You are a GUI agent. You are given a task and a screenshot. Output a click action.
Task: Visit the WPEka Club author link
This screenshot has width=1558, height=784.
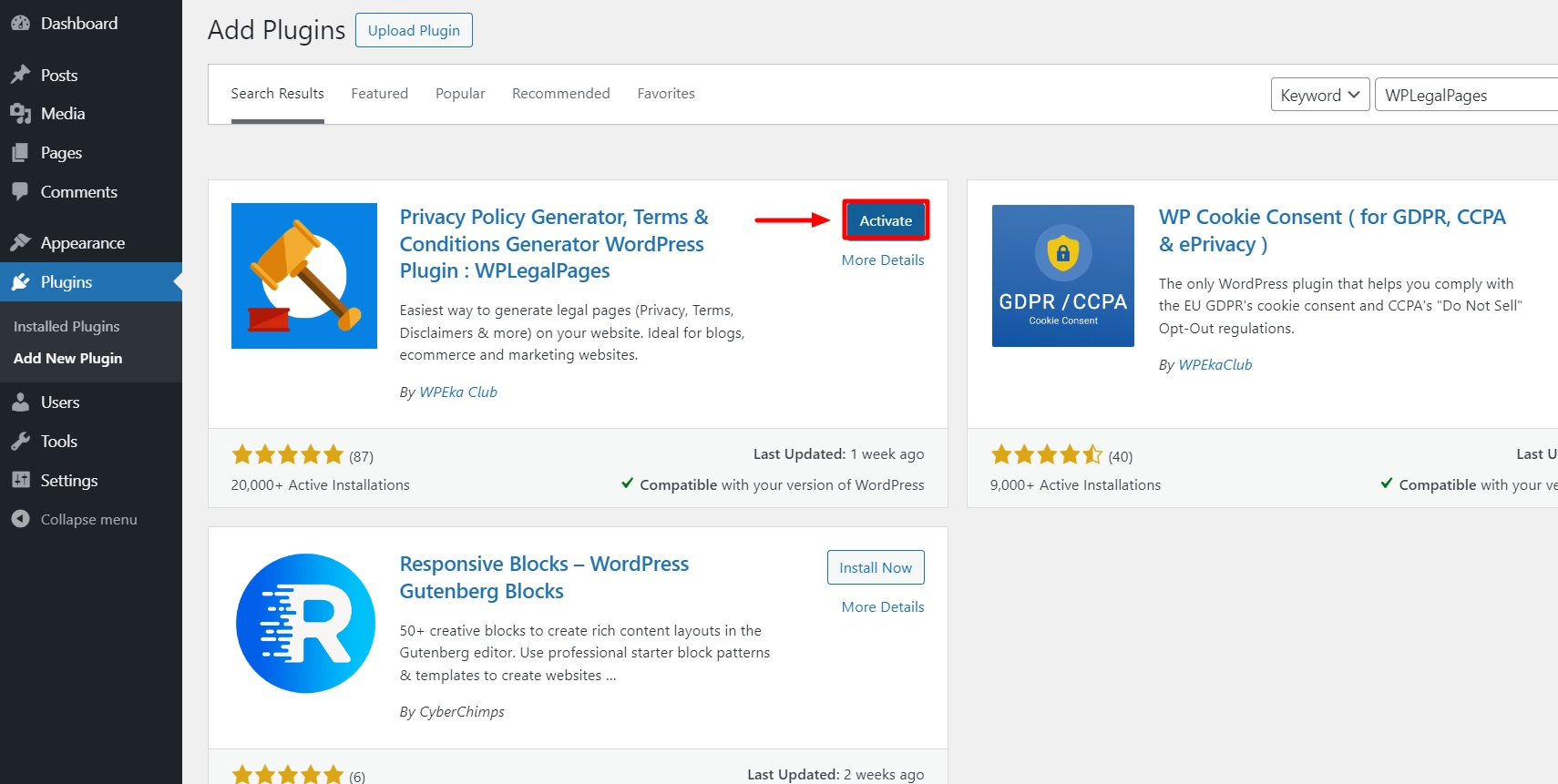pyautogui.click(x=458, y=392)
